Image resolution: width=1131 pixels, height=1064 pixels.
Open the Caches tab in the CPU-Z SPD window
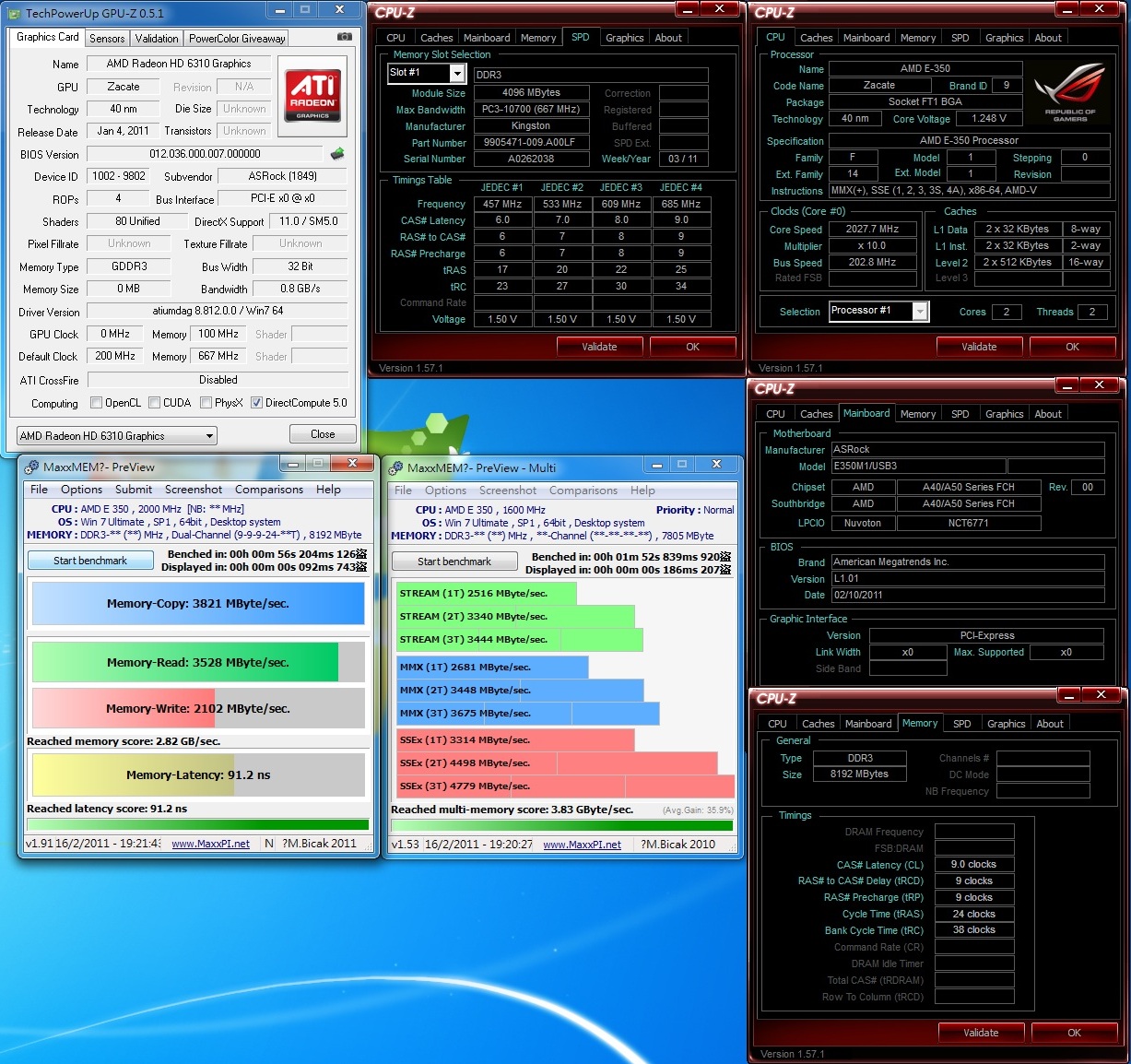pos(436,38)
